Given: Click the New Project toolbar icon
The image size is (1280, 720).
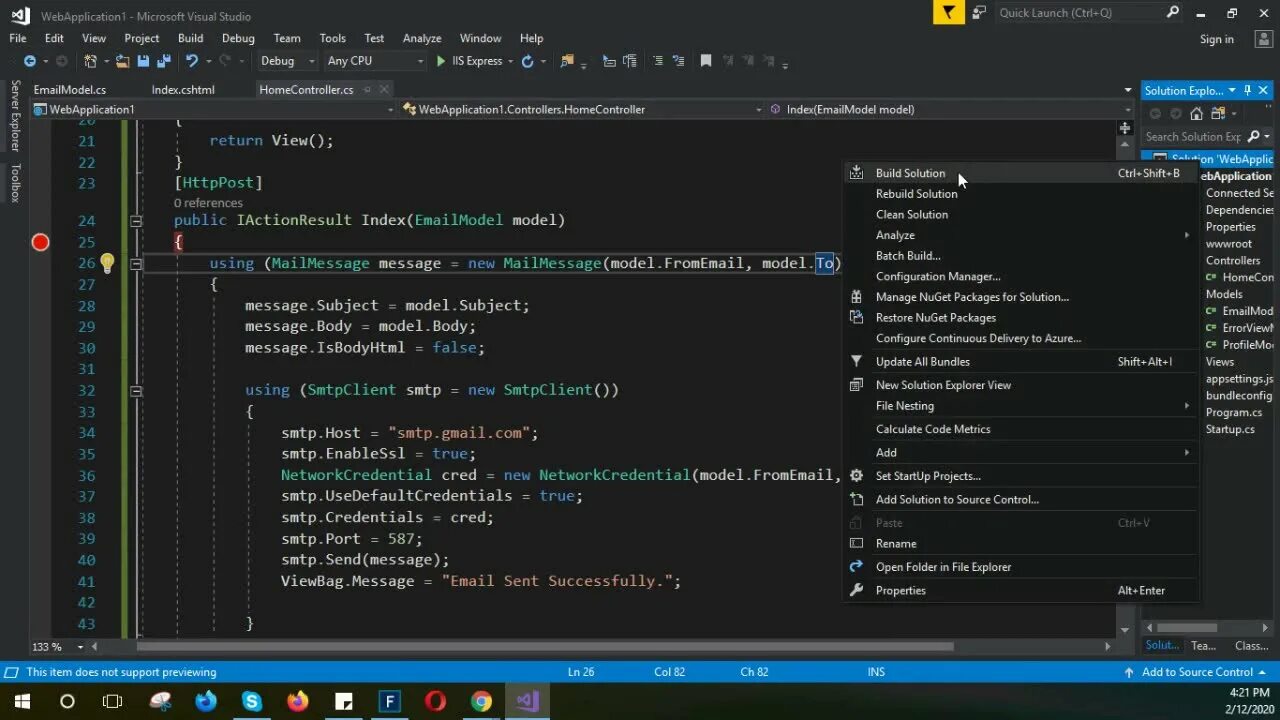Looking at the screenshot, I should [91, 61].
